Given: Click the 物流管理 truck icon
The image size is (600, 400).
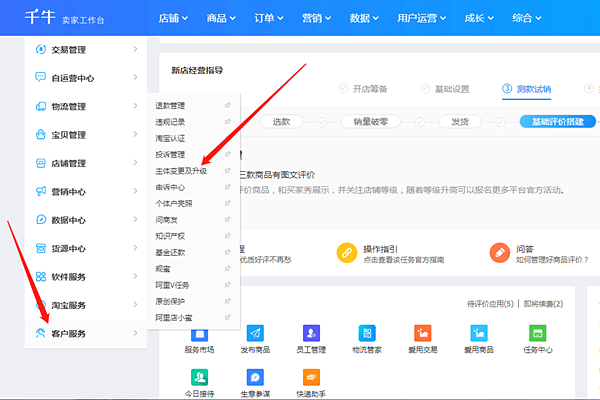Looking at the screenshot, I should coord(41,106).
